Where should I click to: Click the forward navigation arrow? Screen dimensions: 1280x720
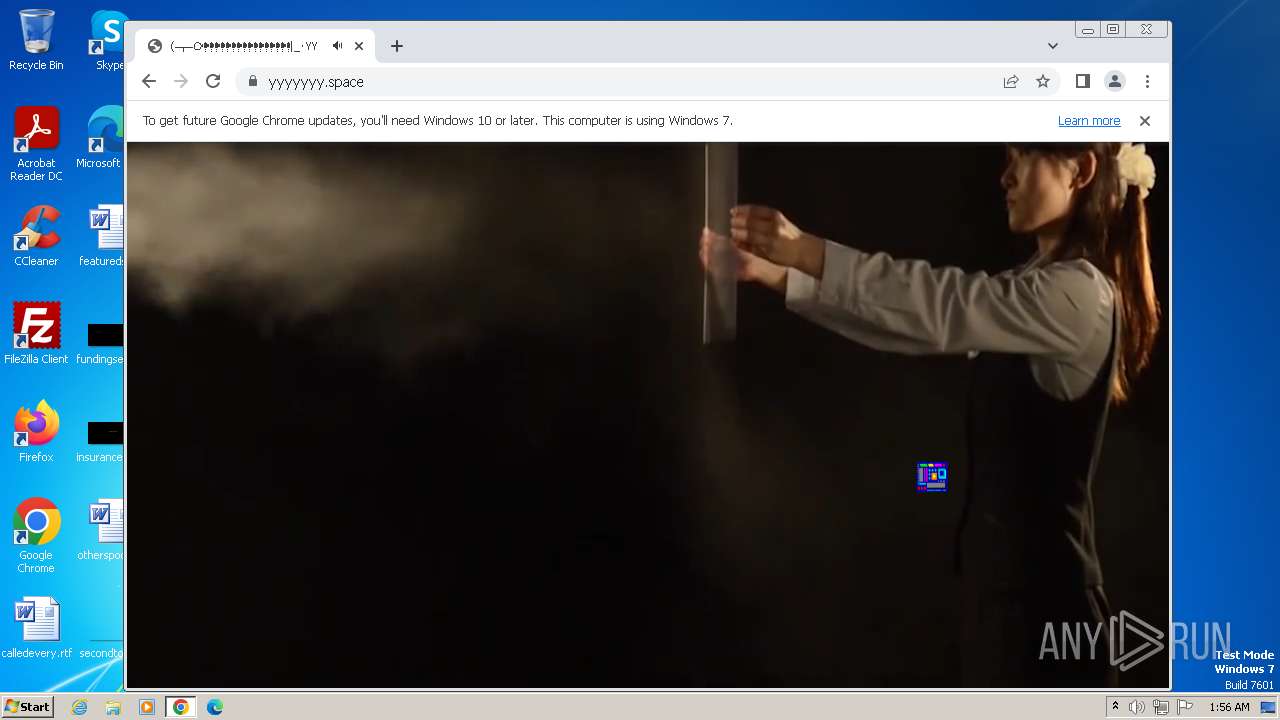click(181, 82)
